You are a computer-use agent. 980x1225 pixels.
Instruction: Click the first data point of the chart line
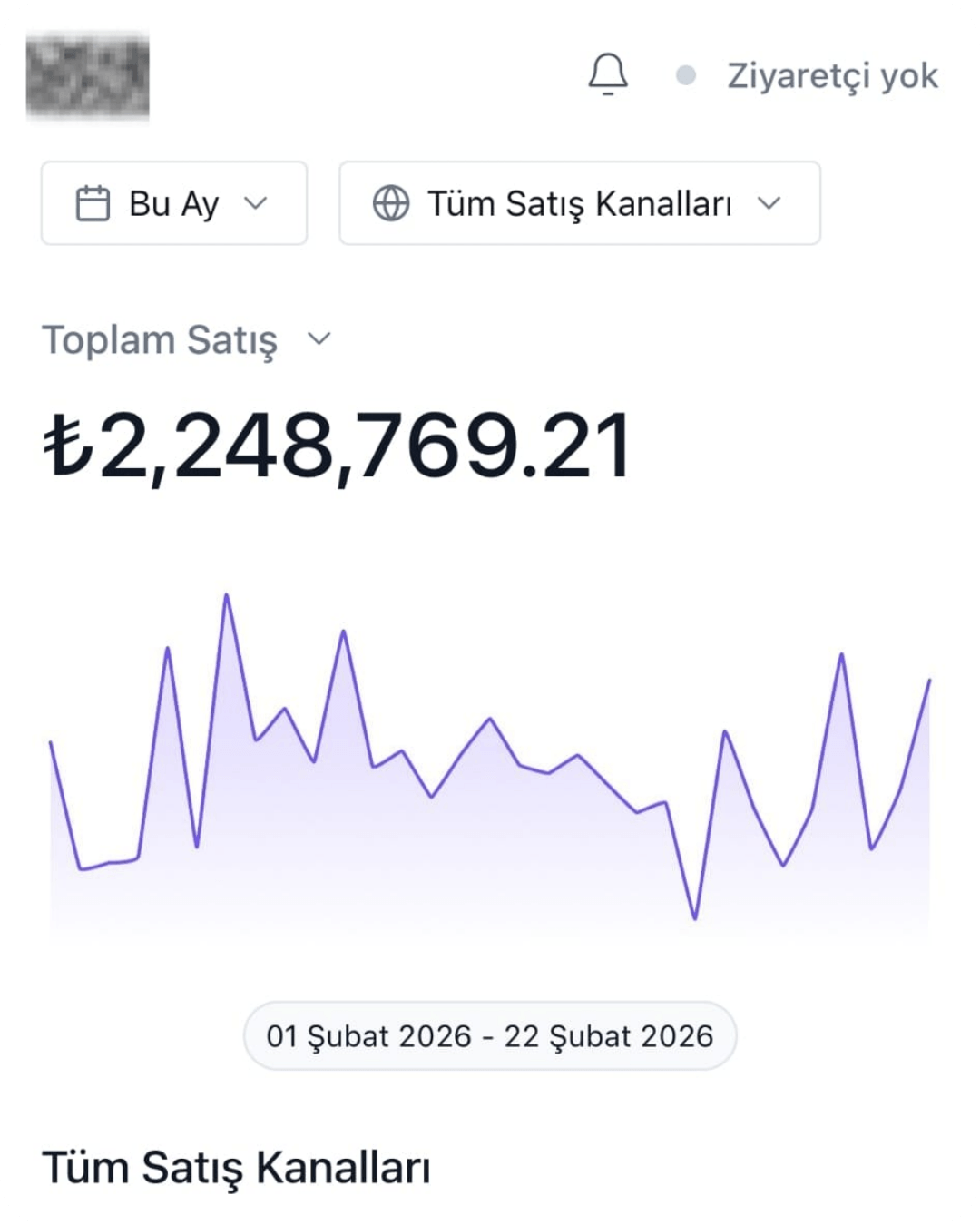point(51,743)
